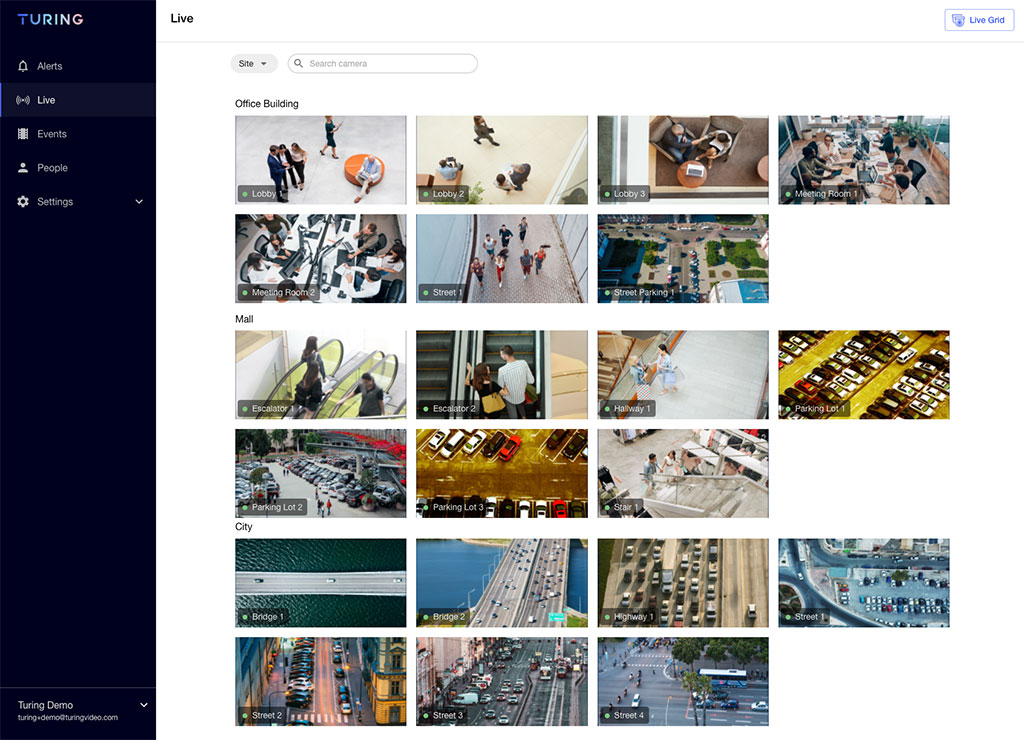Click the 'City' section heading
1024x740 pixels.
coord(244,526)
